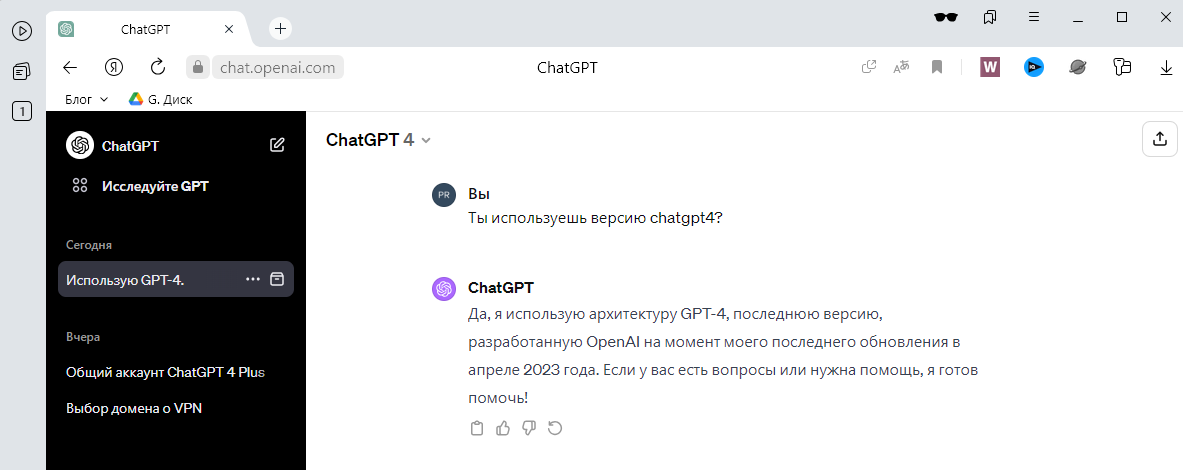Open browser hamburger menu

coord(1034,17)
